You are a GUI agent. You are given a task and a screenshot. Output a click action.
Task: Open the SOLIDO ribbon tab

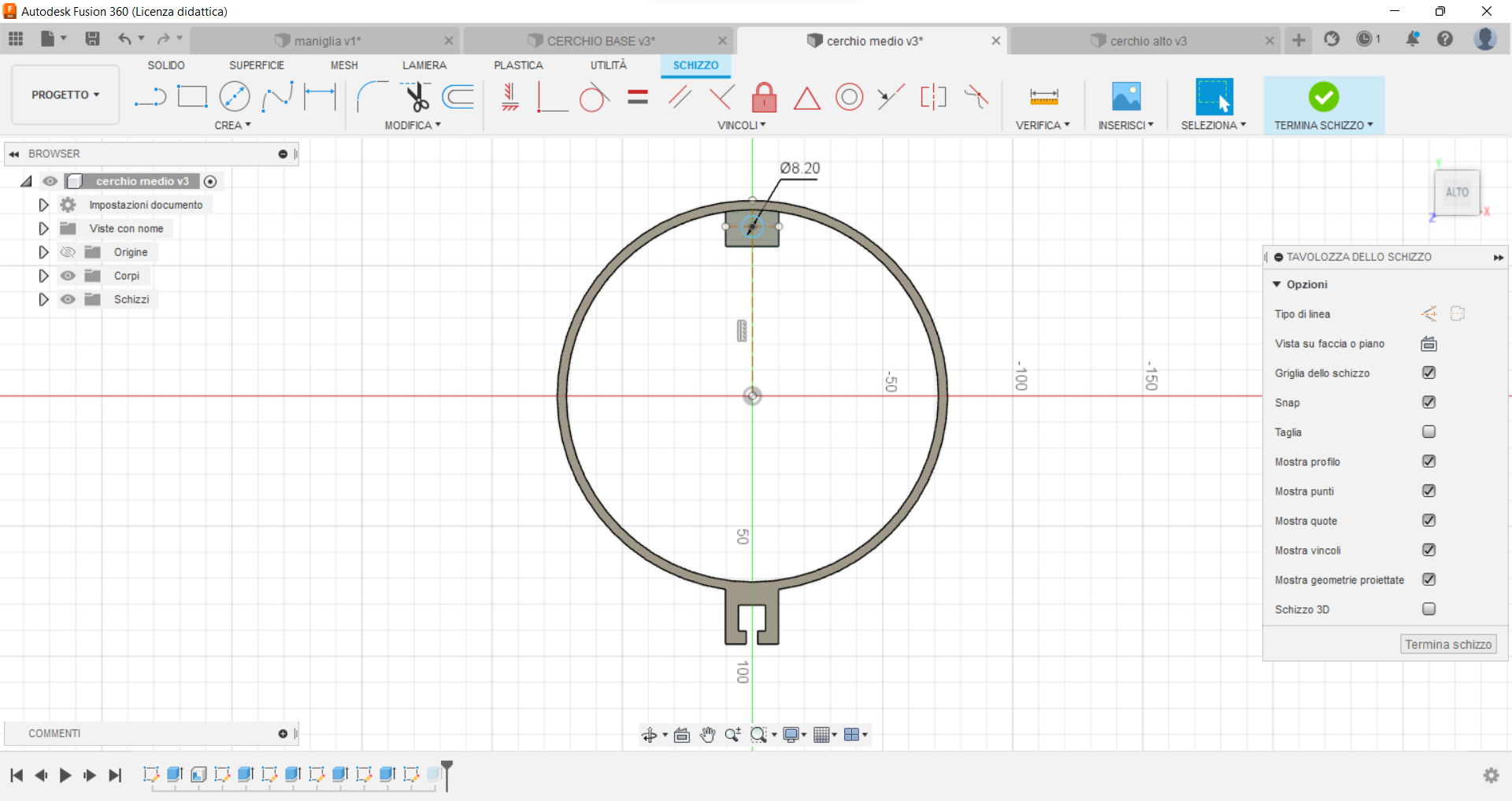point(165,65)
